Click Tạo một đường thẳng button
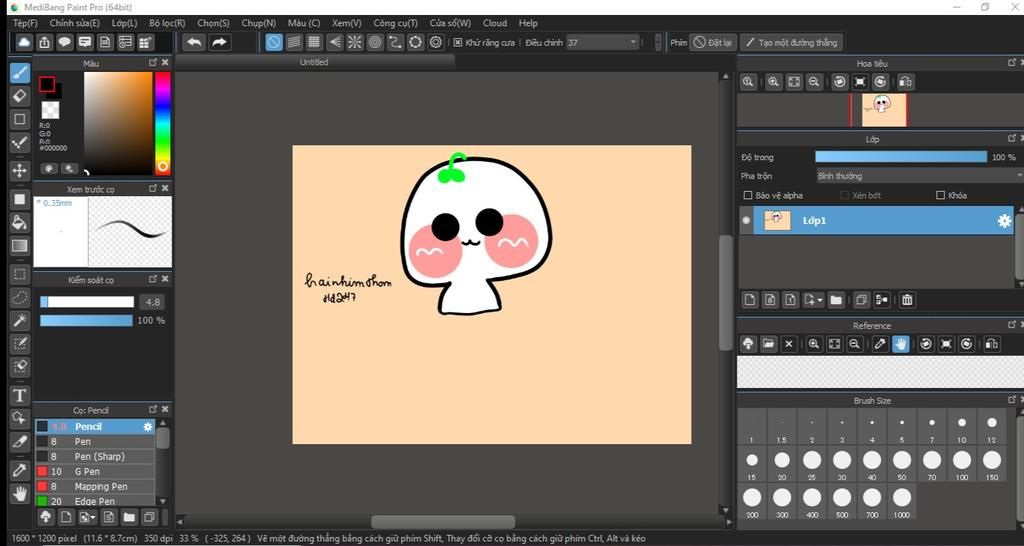This screenshot has height=546, width=1024. pyautogui.click(x=791, y=43)
